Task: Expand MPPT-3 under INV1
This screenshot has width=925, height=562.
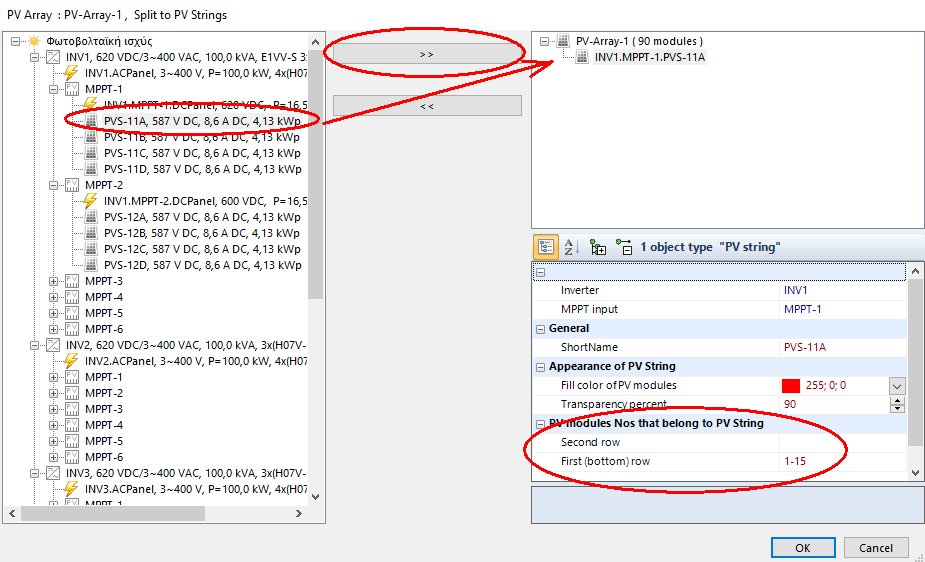Action: (56, 281)
